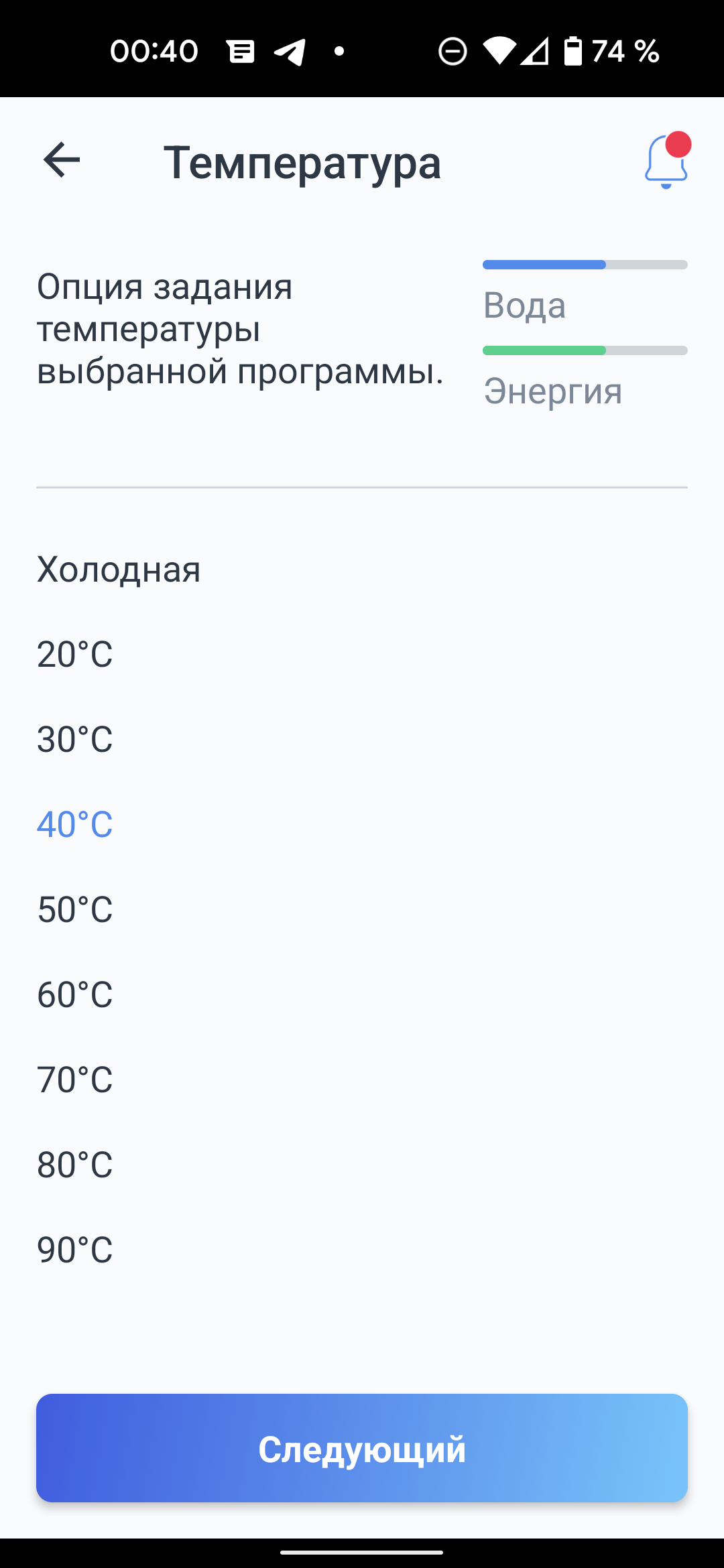Select the highlighted 40°C option
The image size is (724, 1568).
[75, 825]
